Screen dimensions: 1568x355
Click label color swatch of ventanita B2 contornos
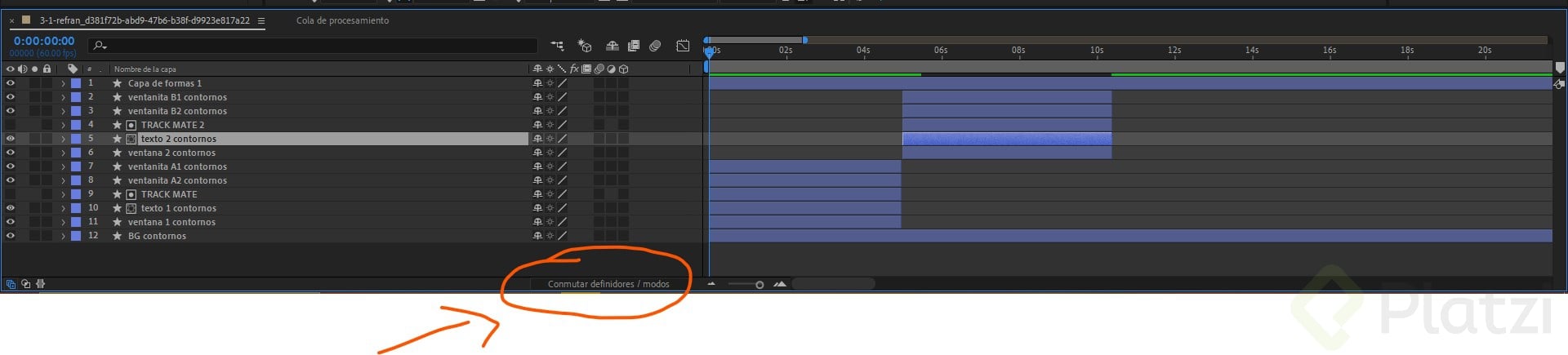pos(76,111)
